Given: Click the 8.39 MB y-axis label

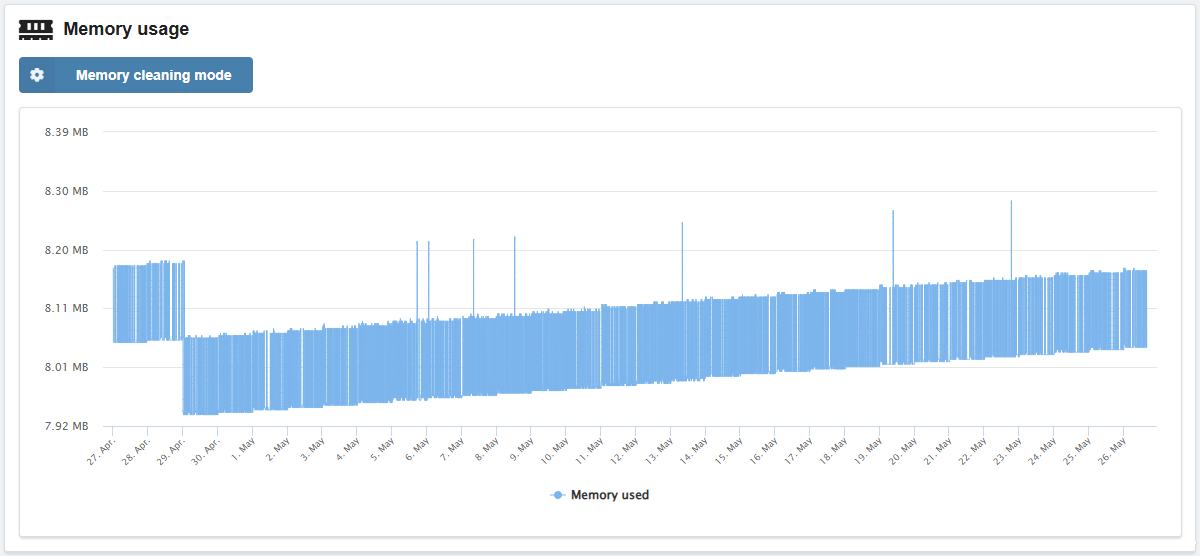Looking at the screenshot, I should 66,132.
